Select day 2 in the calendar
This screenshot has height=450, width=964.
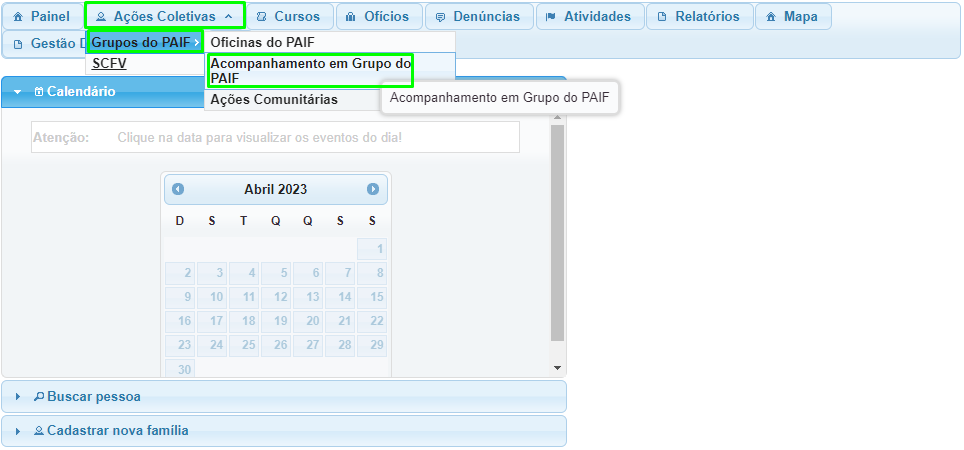tap(180, 273)
